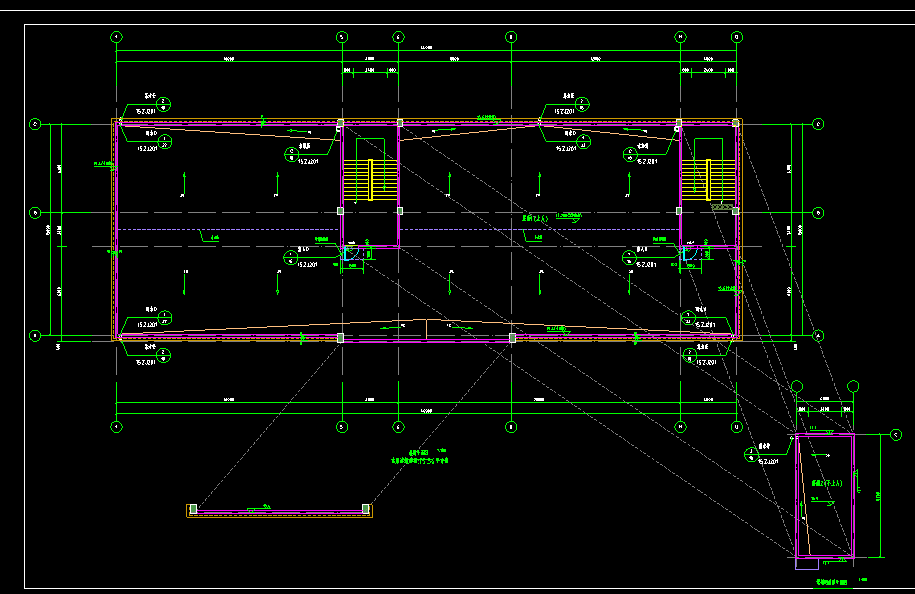Click grid axis bubble 5 in top row
Screen dimensions: 915x594
[x=341, y=37]
